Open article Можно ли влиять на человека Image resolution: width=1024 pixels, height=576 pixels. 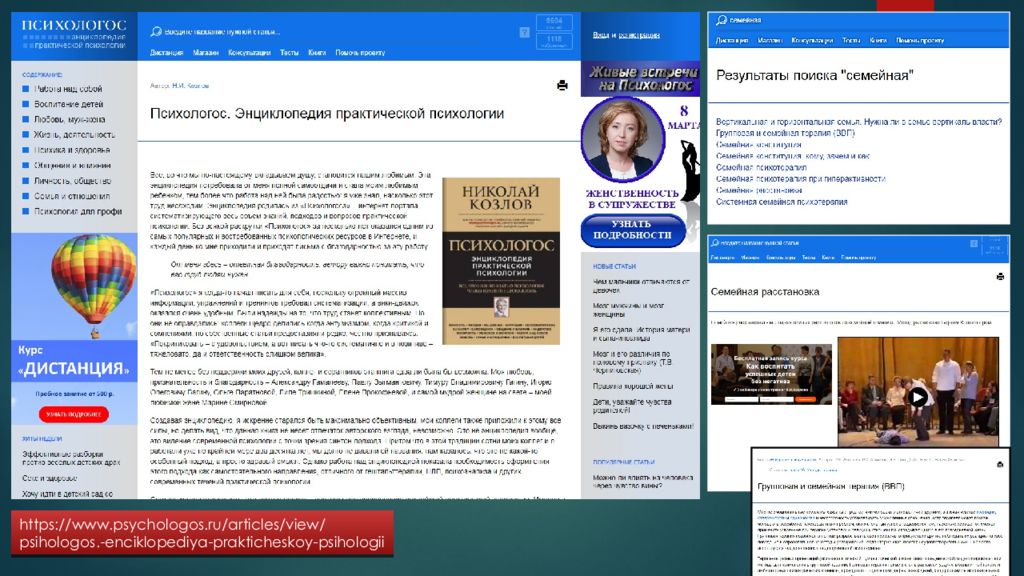[x=643, y=481]
